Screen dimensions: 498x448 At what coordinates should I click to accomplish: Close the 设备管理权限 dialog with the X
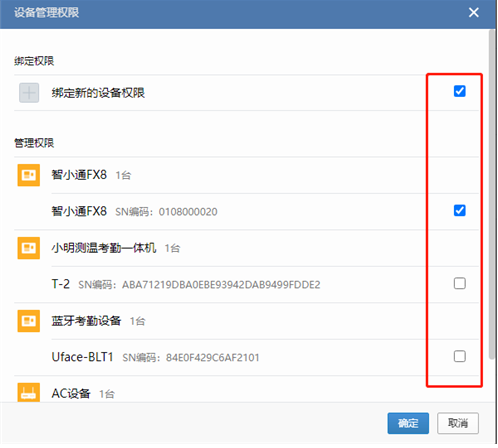473,13
